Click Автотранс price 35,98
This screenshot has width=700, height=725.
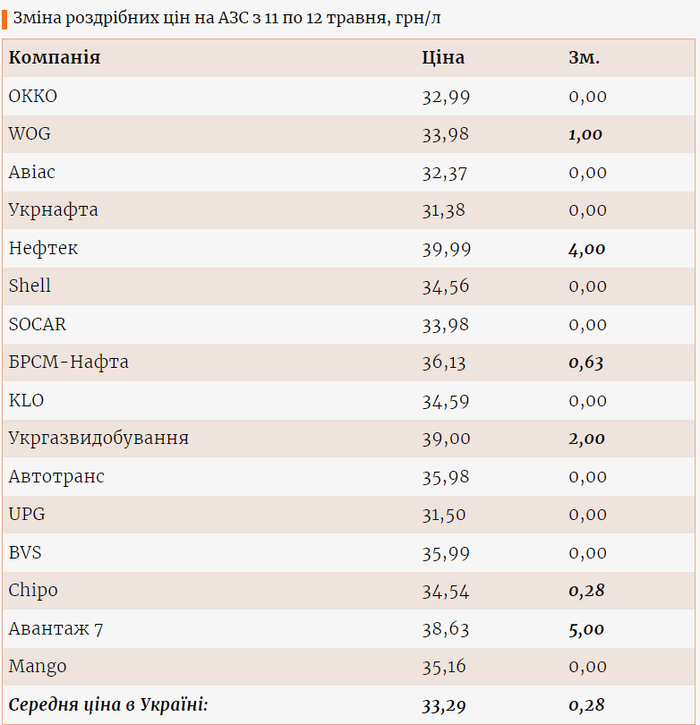pyautogui.click(x=446, y=476)
